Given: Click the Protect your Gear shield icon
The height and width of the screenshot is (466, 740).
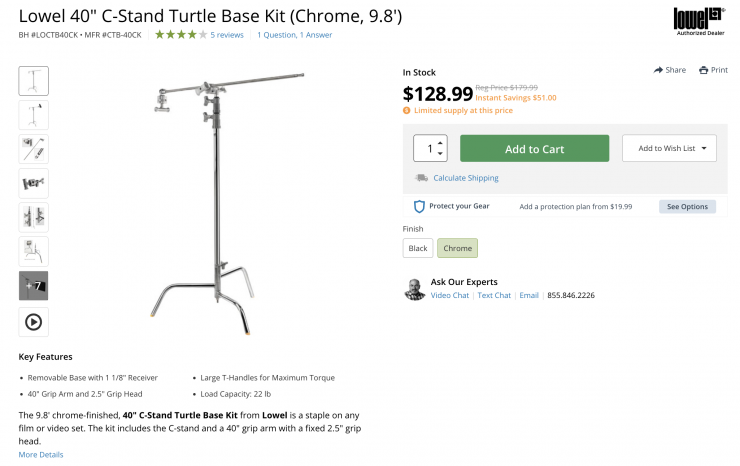Looking at the screenshot, I should pyautogui.click(x=420, y=207).
